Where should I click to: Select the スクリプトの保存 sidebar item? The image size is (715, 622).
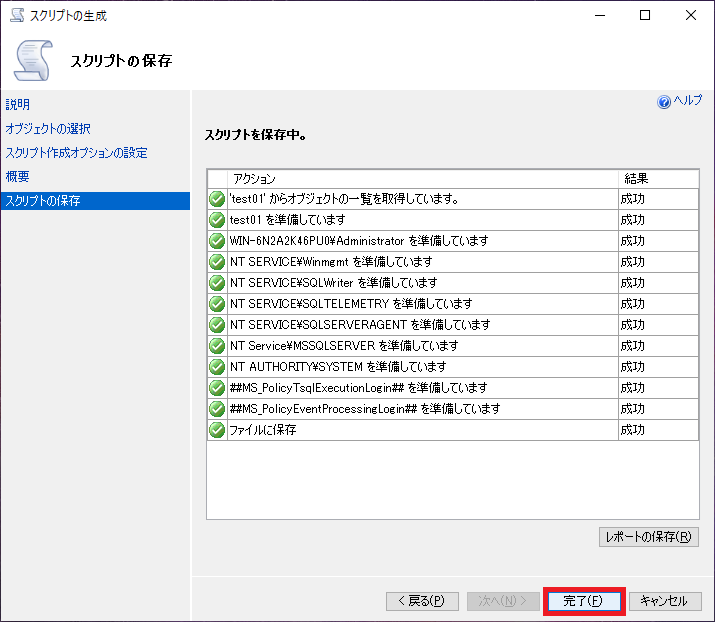click(x=43, y=200)
